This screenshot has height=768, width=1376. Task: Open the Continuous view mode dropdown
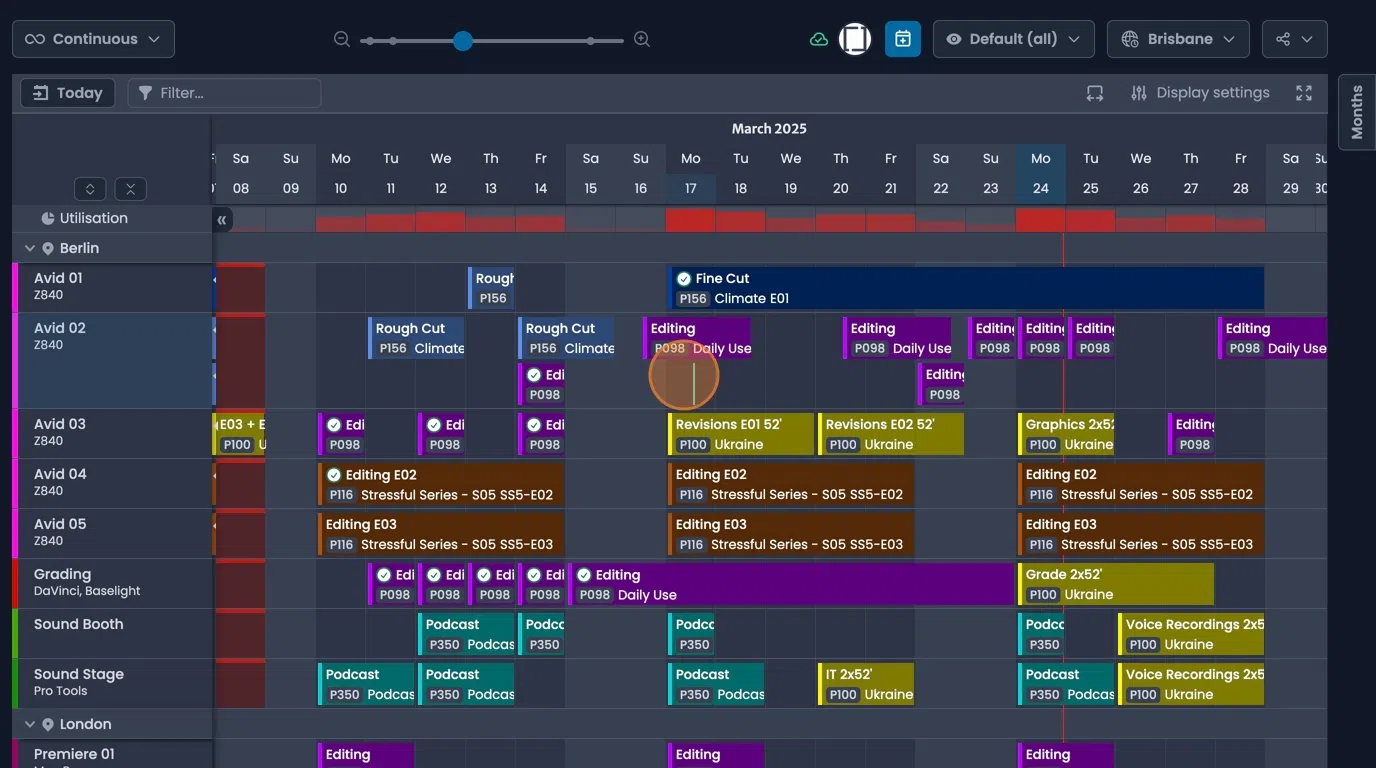(93, 39)
